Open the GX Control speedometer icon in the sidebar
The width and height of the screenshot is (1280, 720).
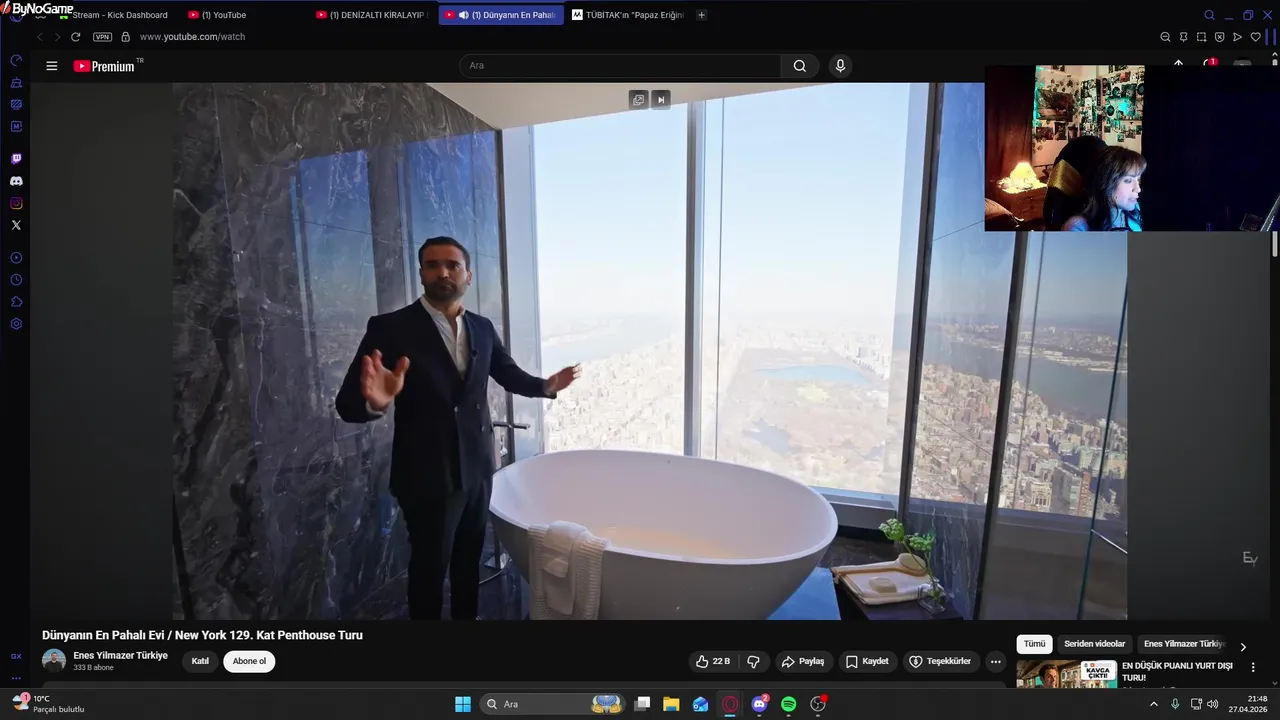click(x=16, y=60)
